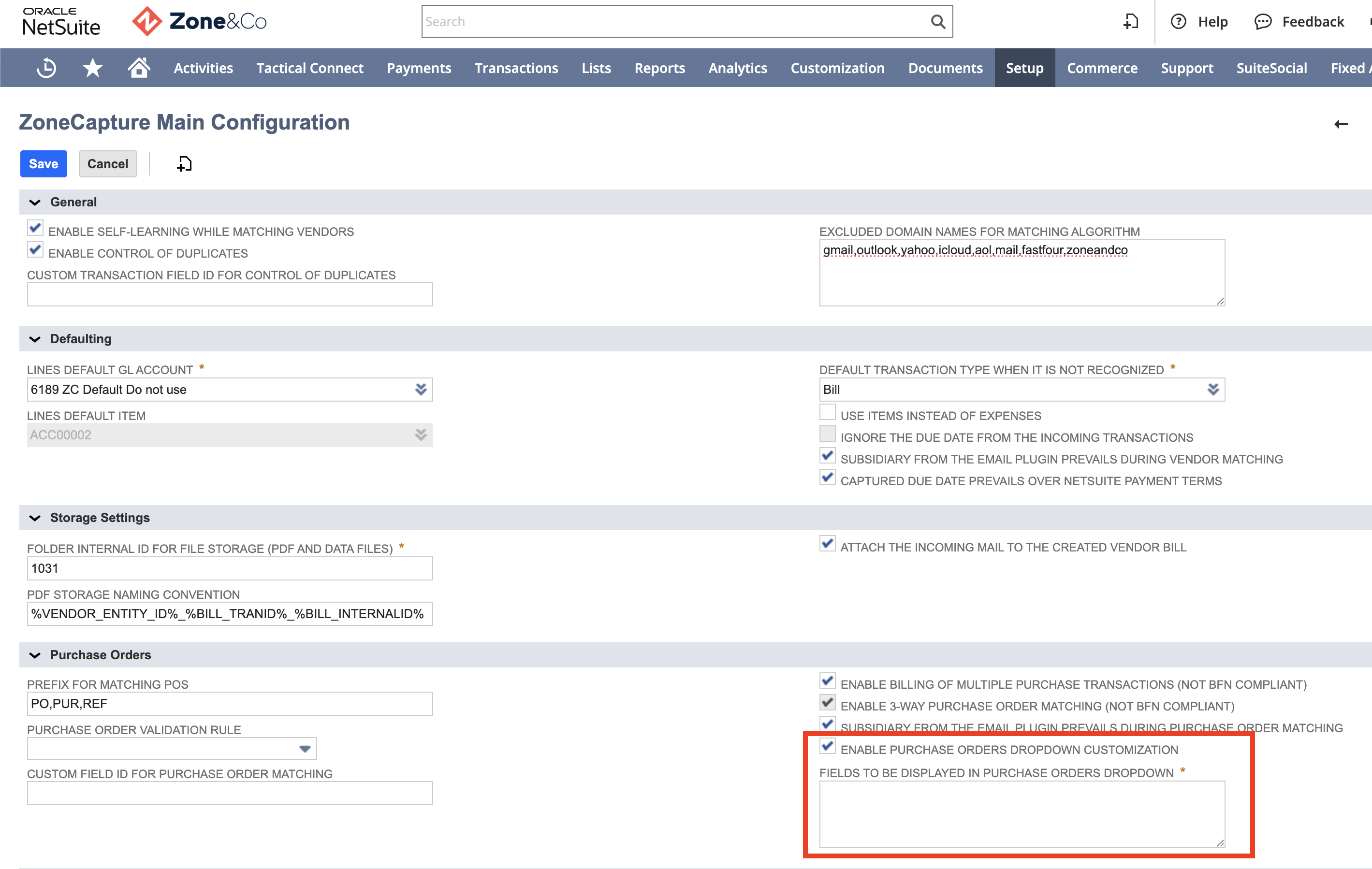Open the Lists menu
The width and height of the screenshot is (1372, 869).
click(x=596, y=68)
